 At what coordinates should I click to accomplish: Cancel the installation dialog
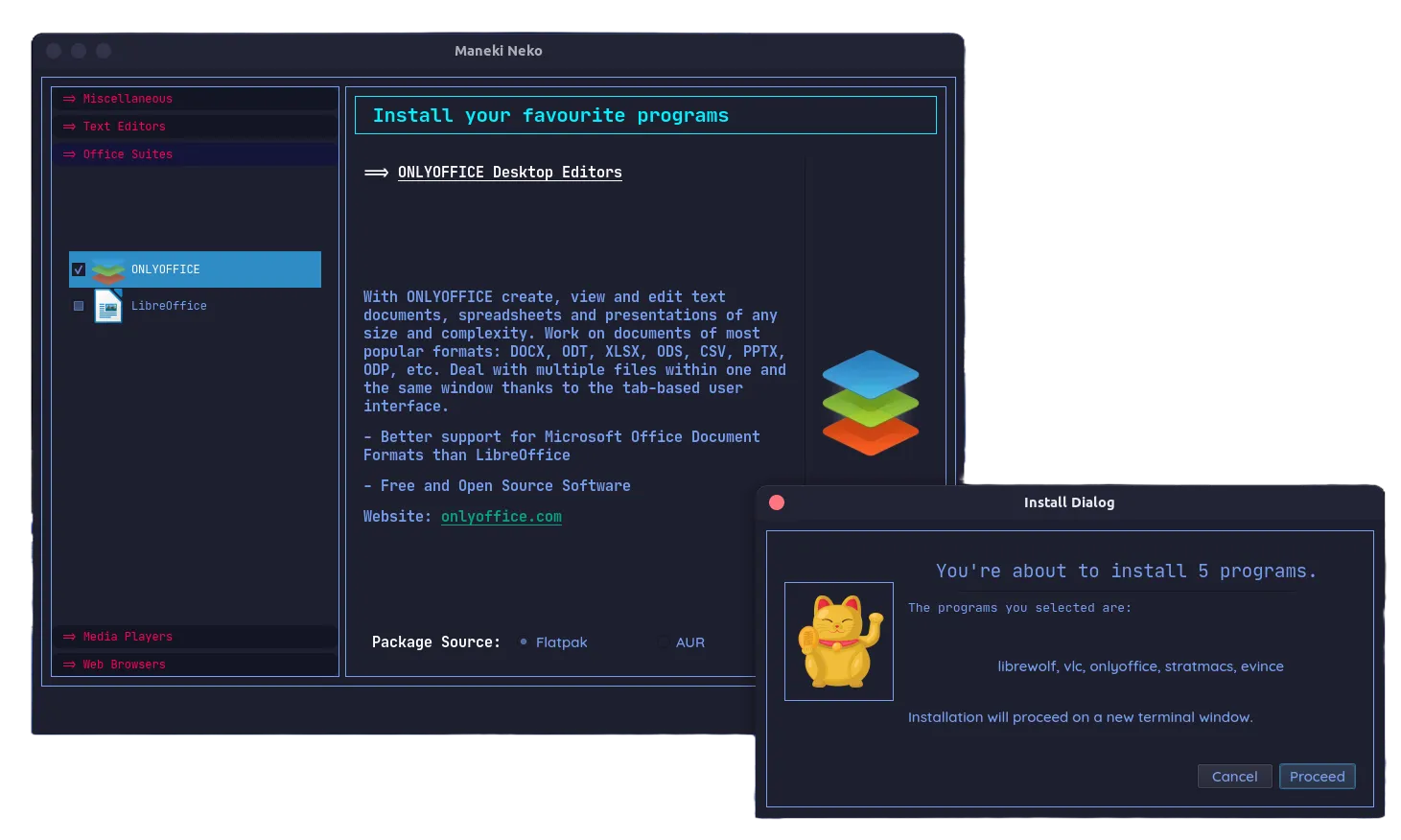pyautogui.click(x=1234, y=776)
